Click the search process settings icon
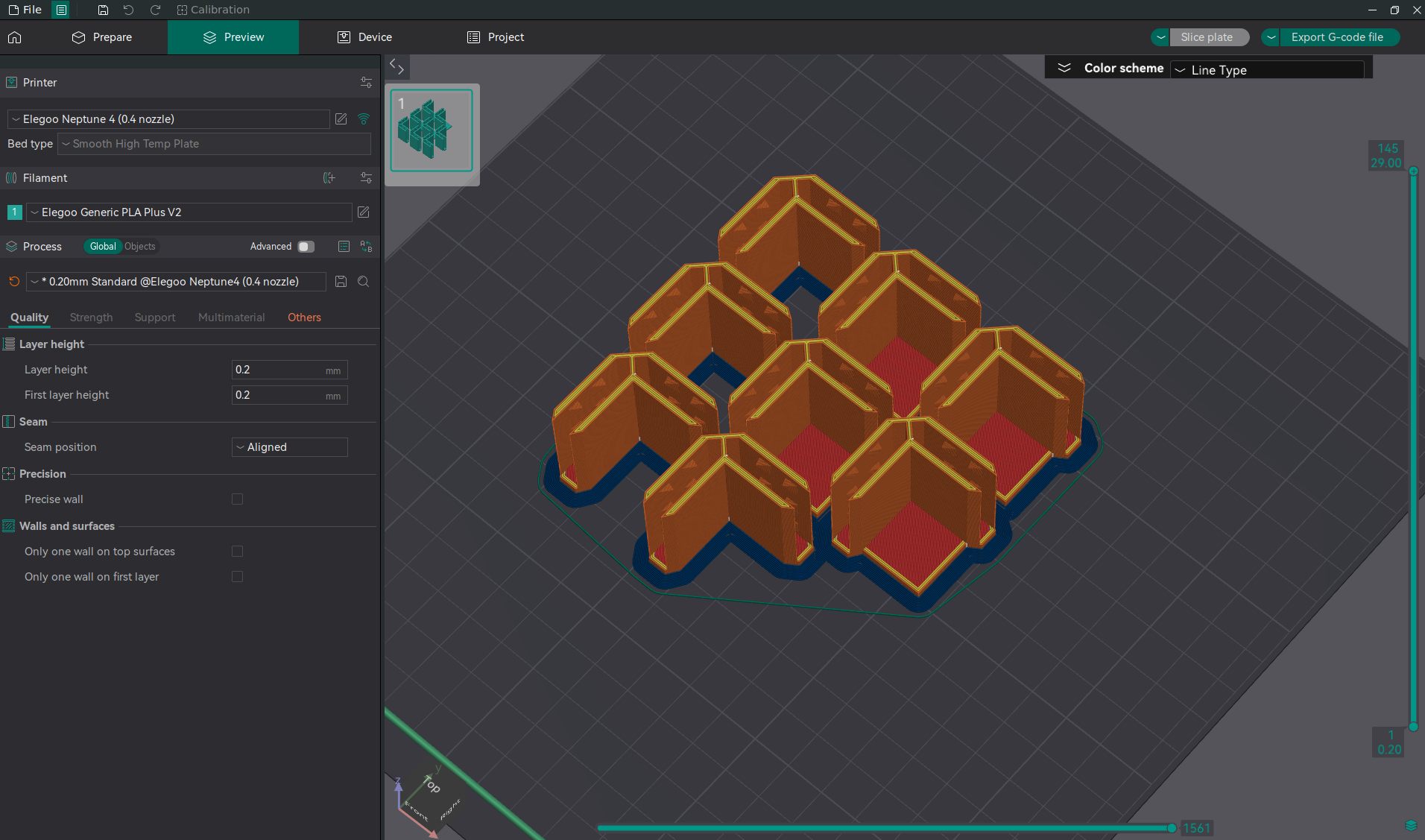The height and width of the screenshot is (840, 1425). tap(364, 282)
